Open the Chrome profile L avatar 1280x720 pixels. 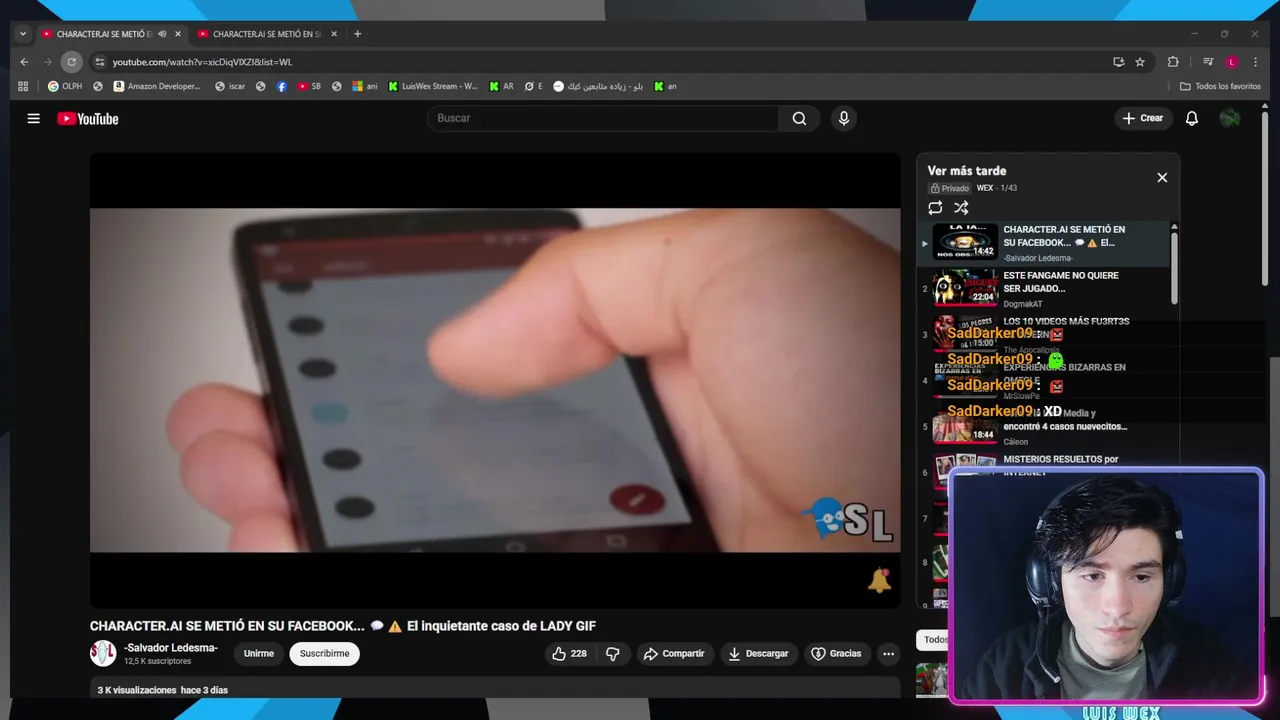tap(1232, 62)
